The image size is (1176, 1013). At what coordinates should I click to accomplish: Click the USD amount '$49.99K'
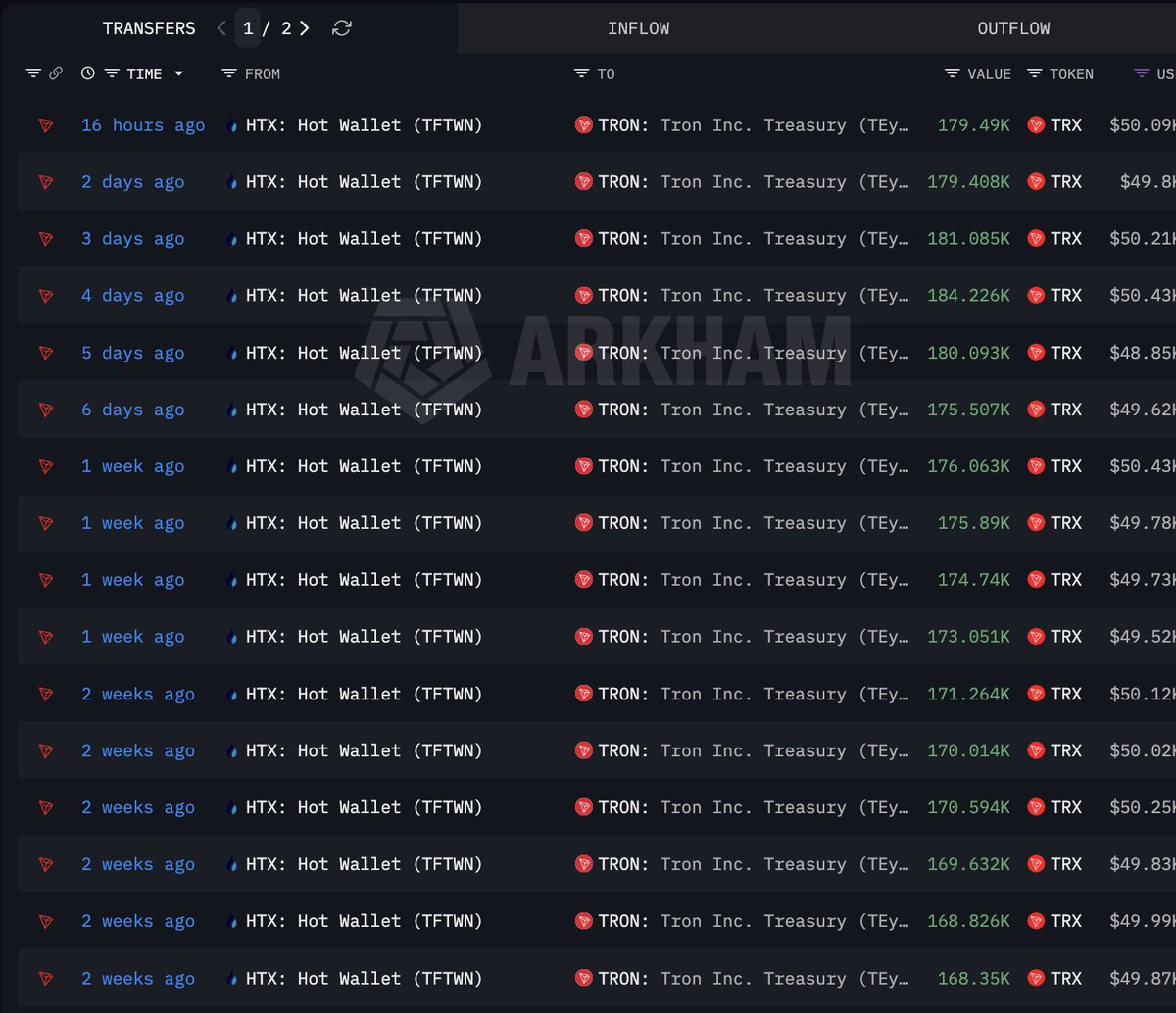1143,921
